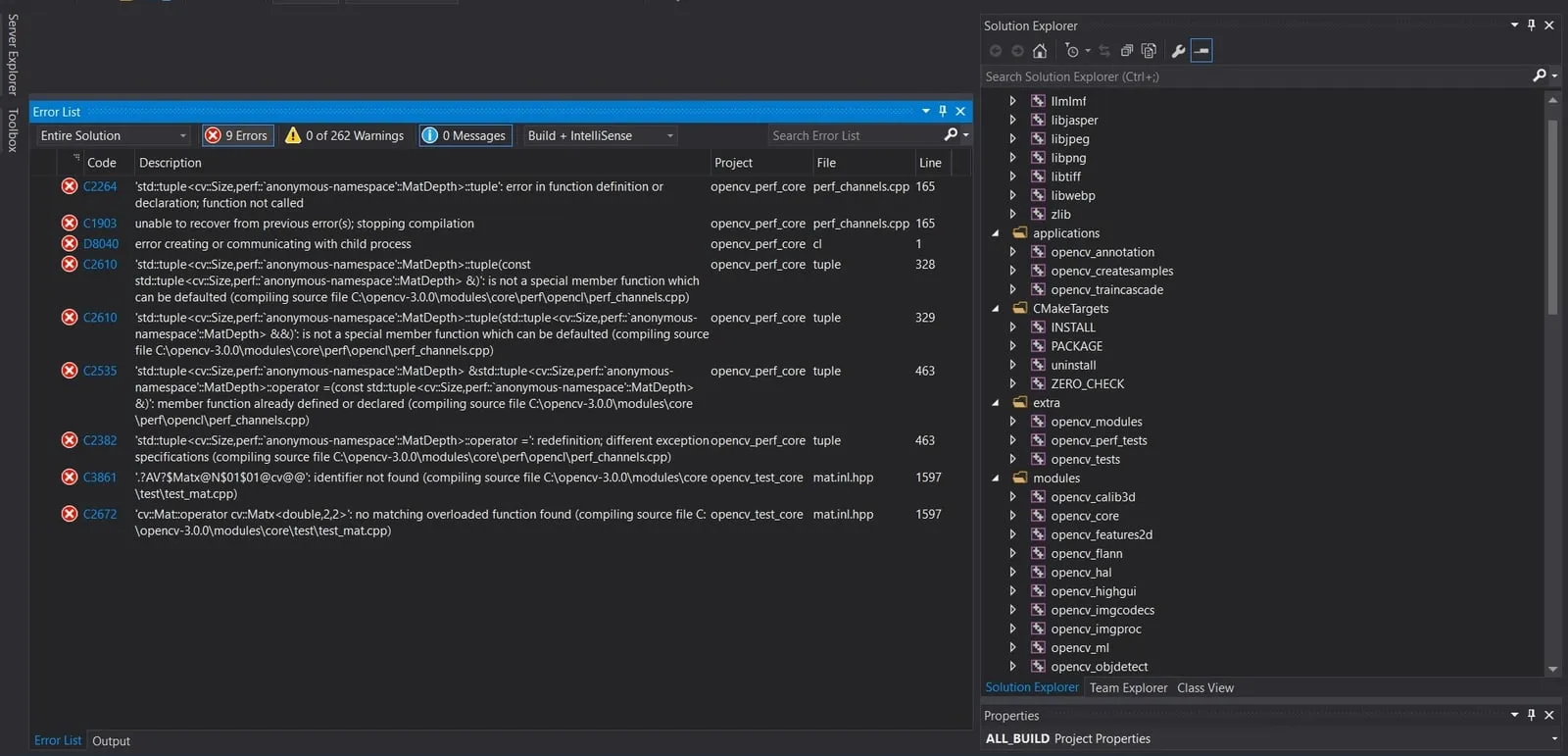Collapse the applications folder
The width and height of the screenshot is (1568, 756).
[x=996, y=233]
